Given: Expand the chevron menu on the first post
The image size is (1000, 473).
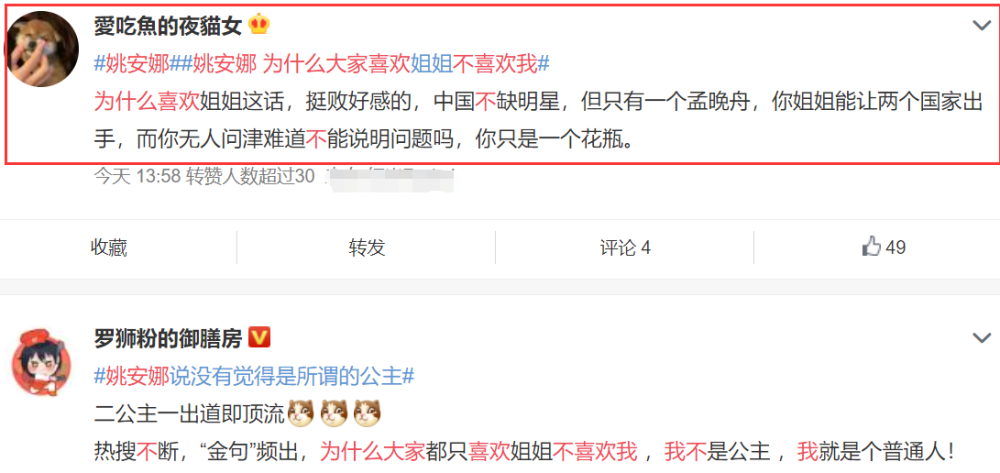Looking at the screenshot, I should (x=982, y=25).
